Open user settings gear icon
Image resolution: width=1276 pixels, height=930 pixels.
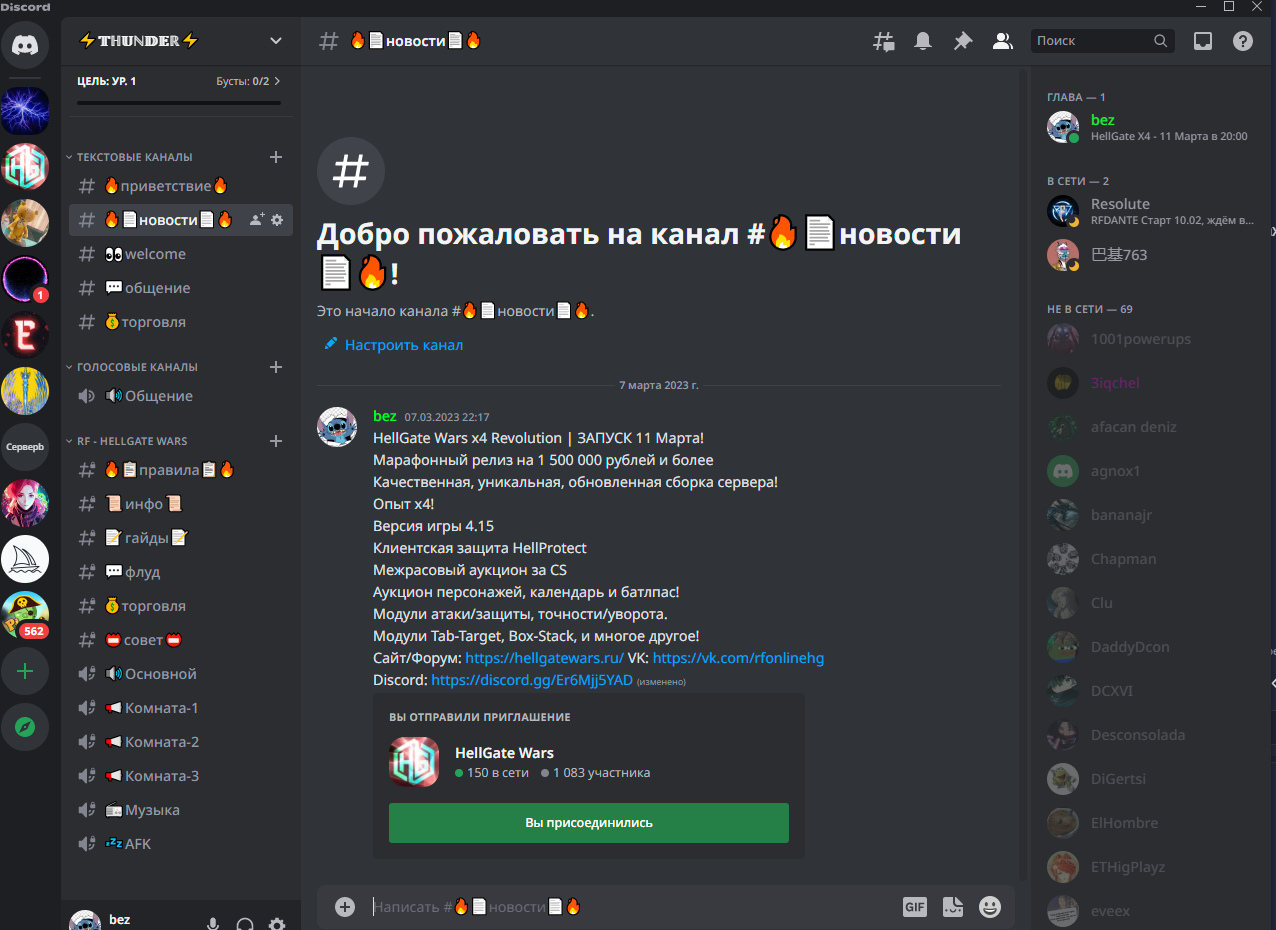point(277,924)
